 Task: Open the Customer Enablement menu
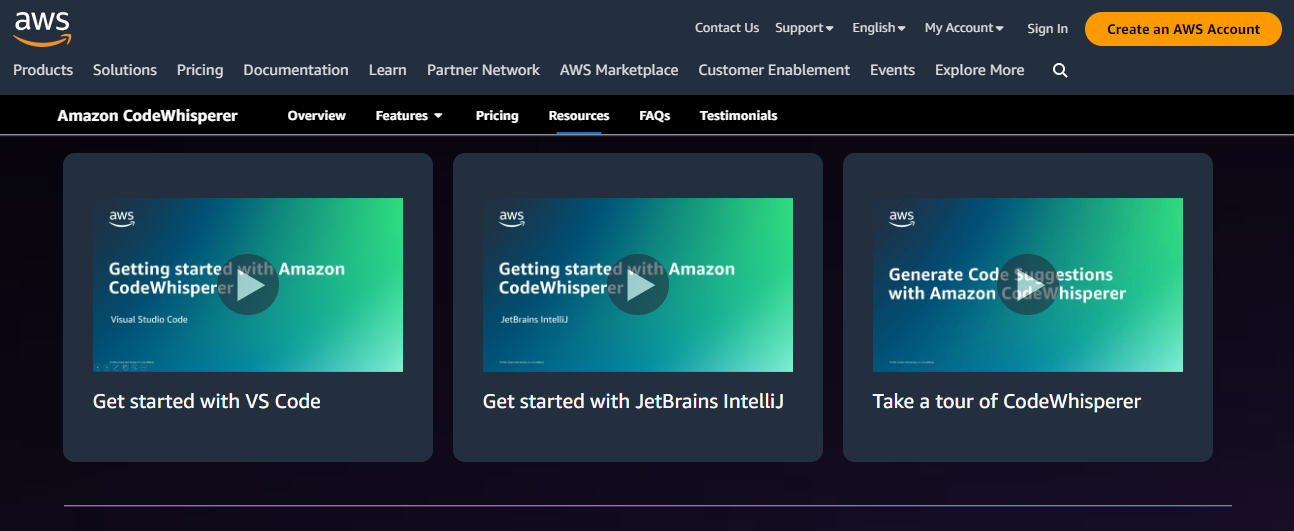click(774, 70)
